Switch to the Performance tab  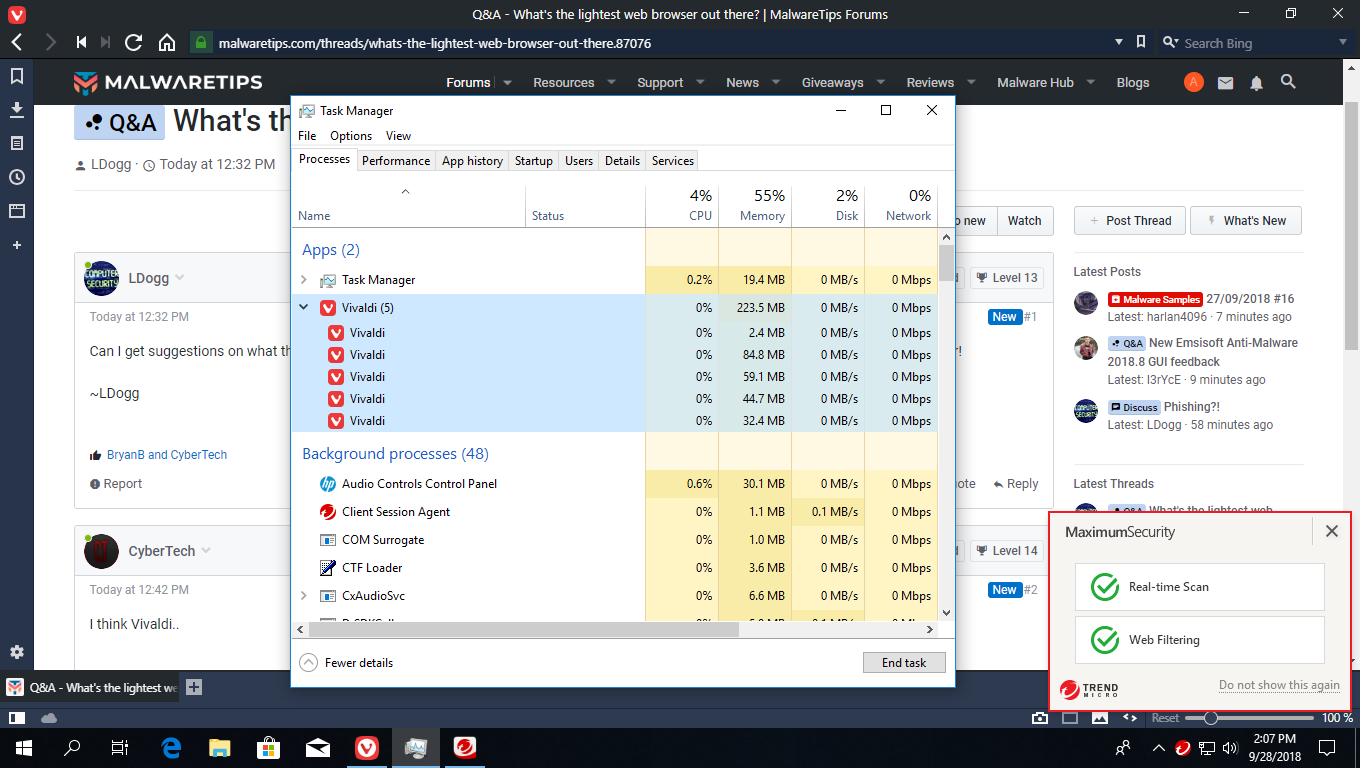(x=396, y=161)
